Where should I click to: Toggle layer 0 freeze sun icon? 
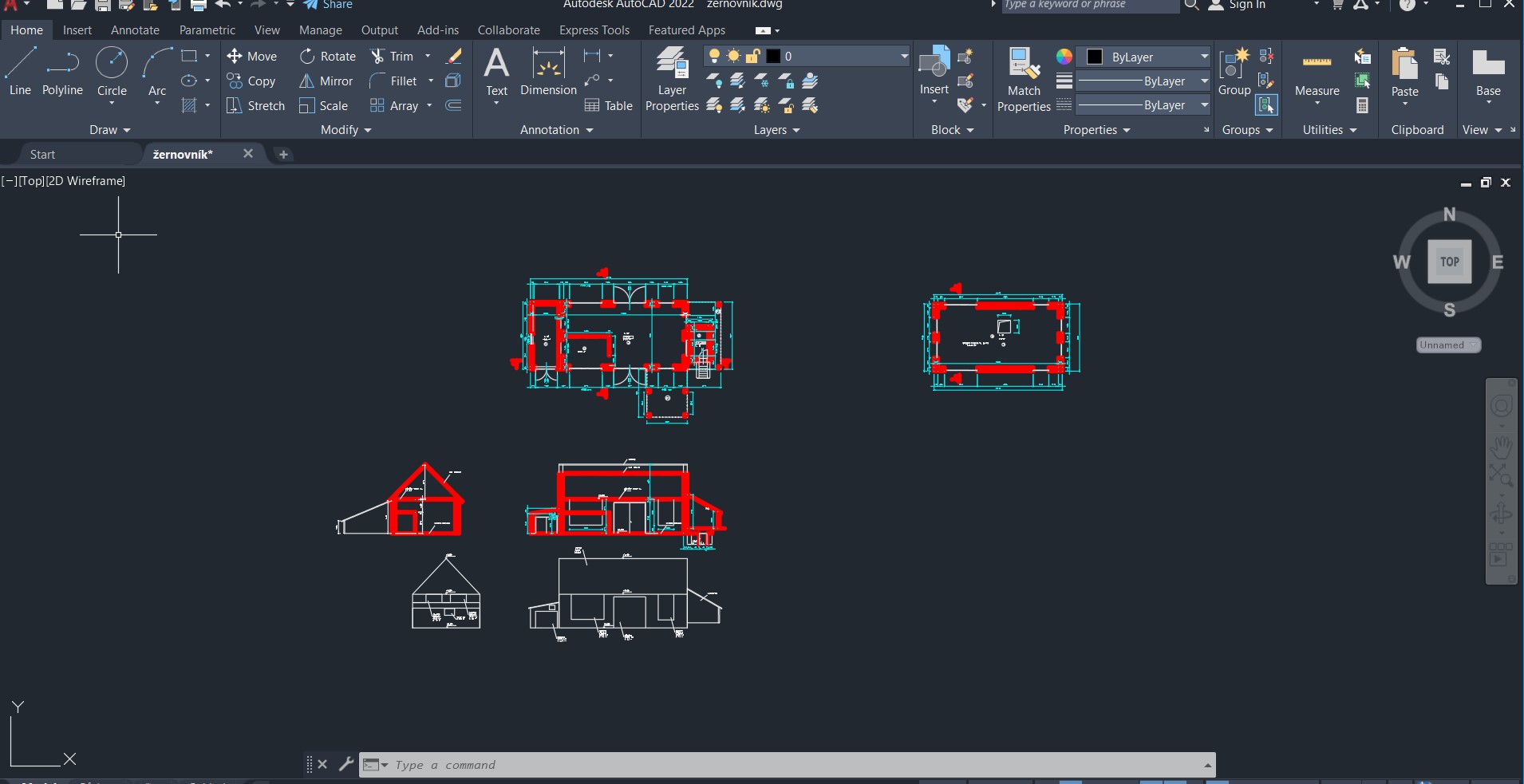coord(733,56)
